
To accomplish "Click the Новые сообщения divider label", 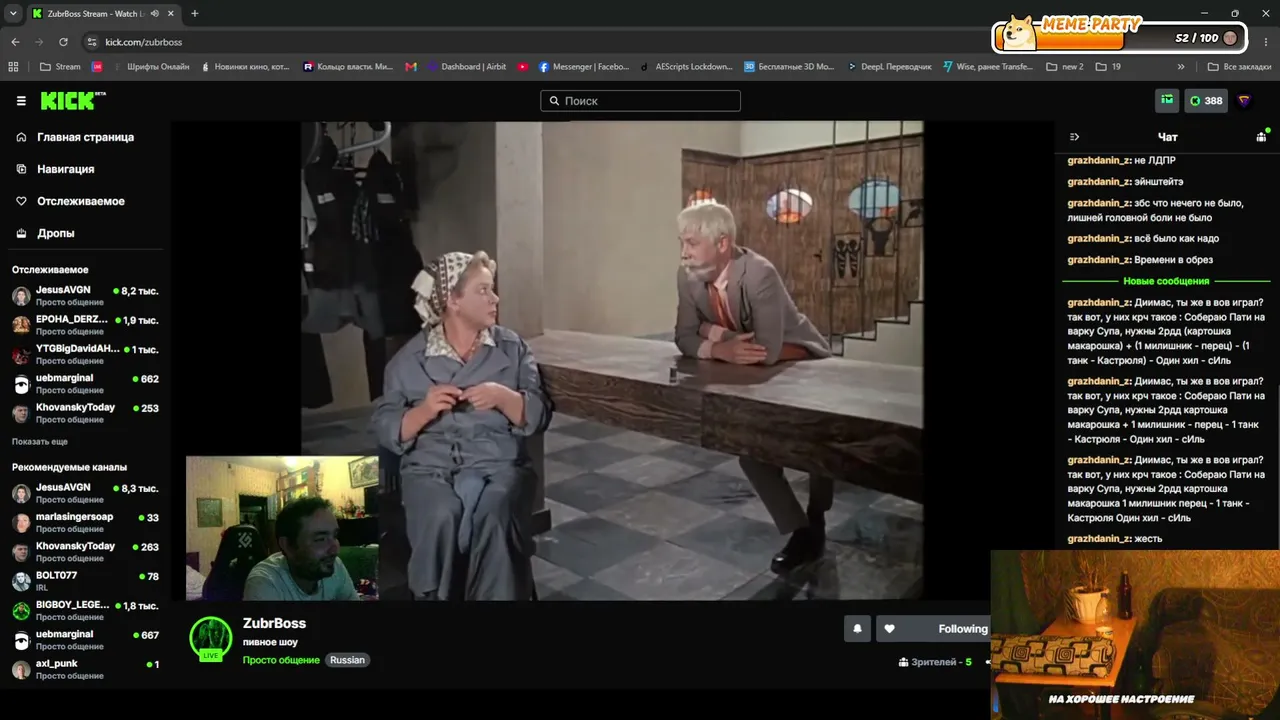I will coord(1166,281).
